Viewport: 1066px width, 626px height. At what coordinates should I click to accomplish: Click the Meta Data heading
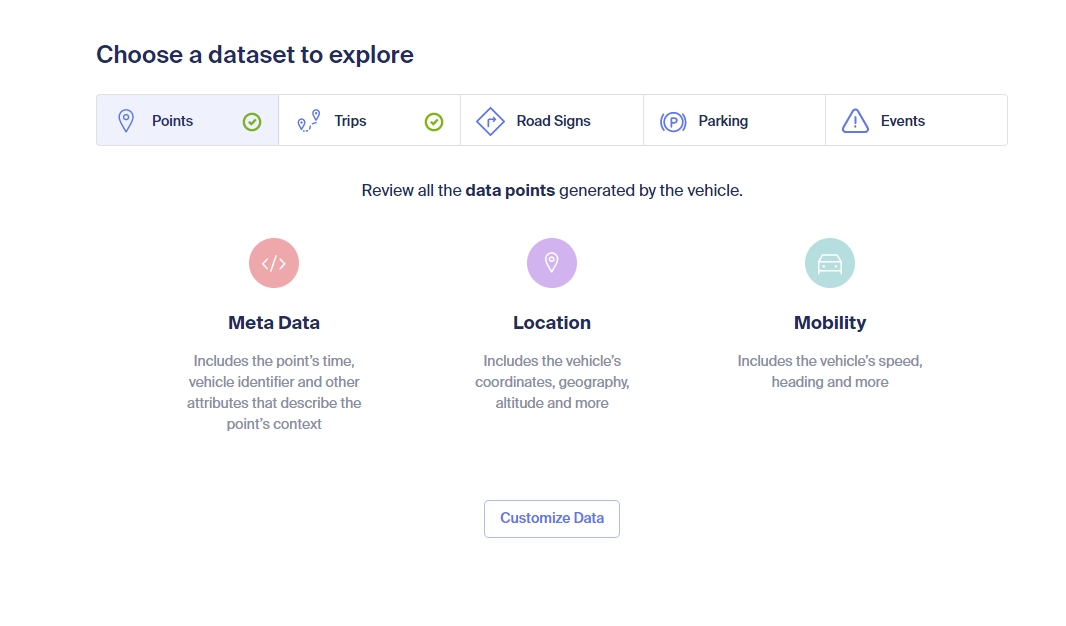[x=274, y=323]
